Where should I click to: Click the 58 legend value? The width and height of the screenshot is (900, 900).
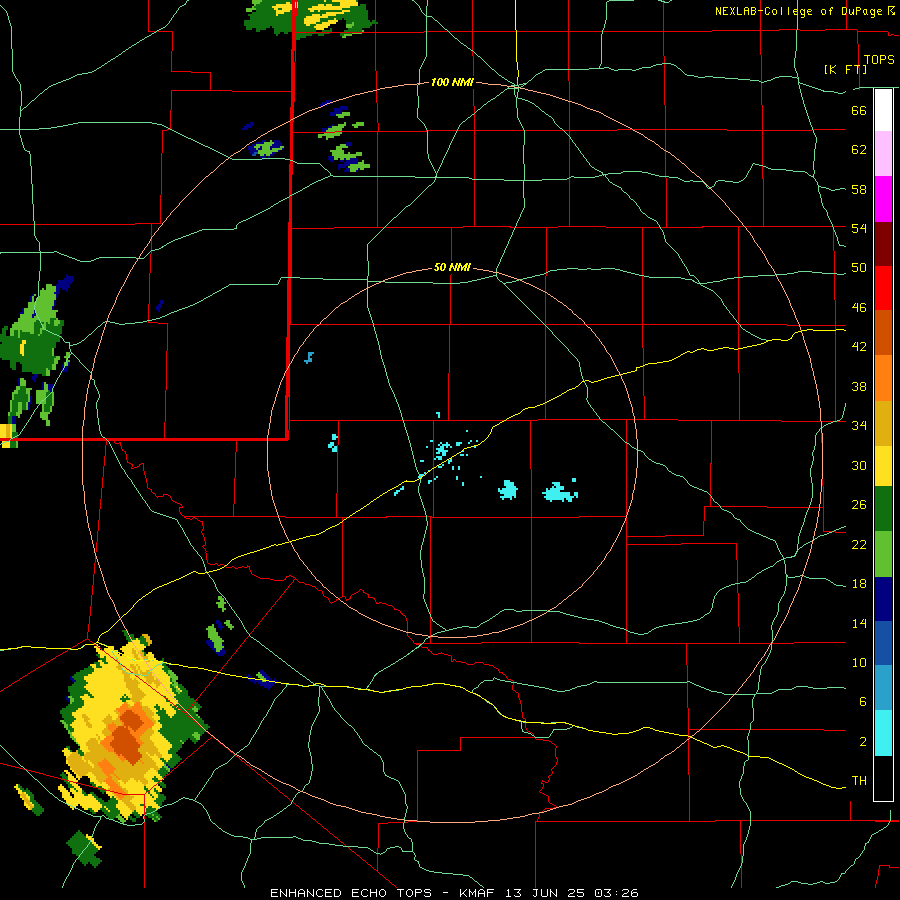coord(859,189)
